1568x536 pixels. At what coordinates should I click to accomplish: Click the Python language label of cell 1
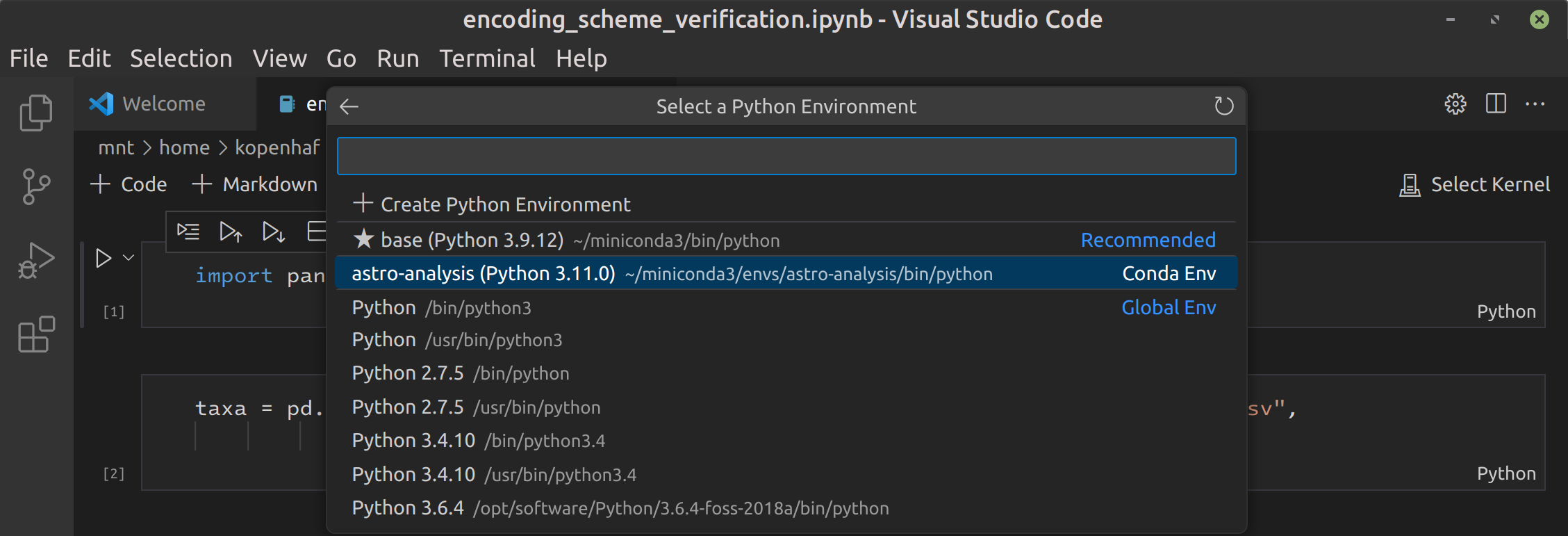tap(1506, 311)
